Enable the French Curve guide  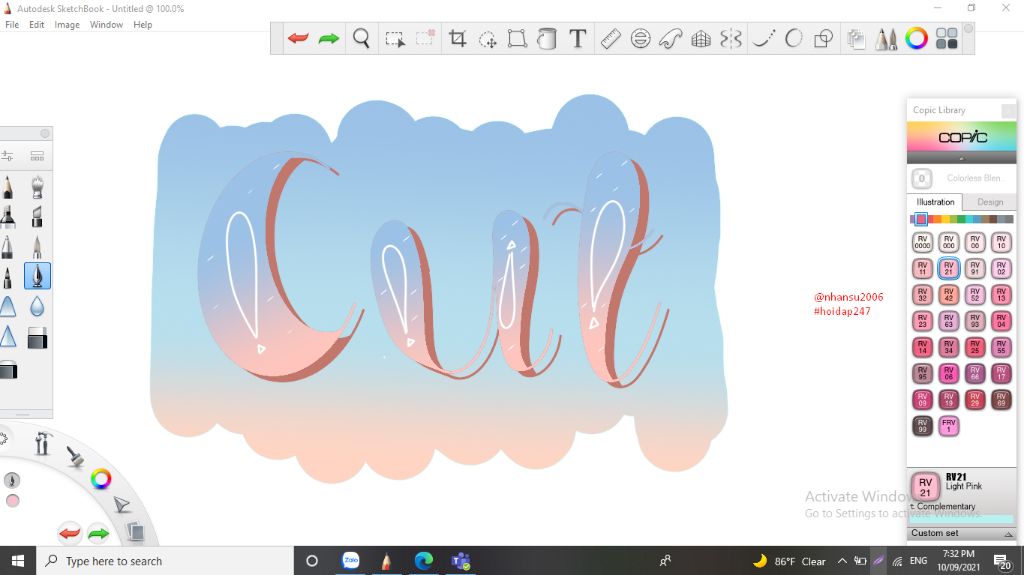click(x=671, y=39)
